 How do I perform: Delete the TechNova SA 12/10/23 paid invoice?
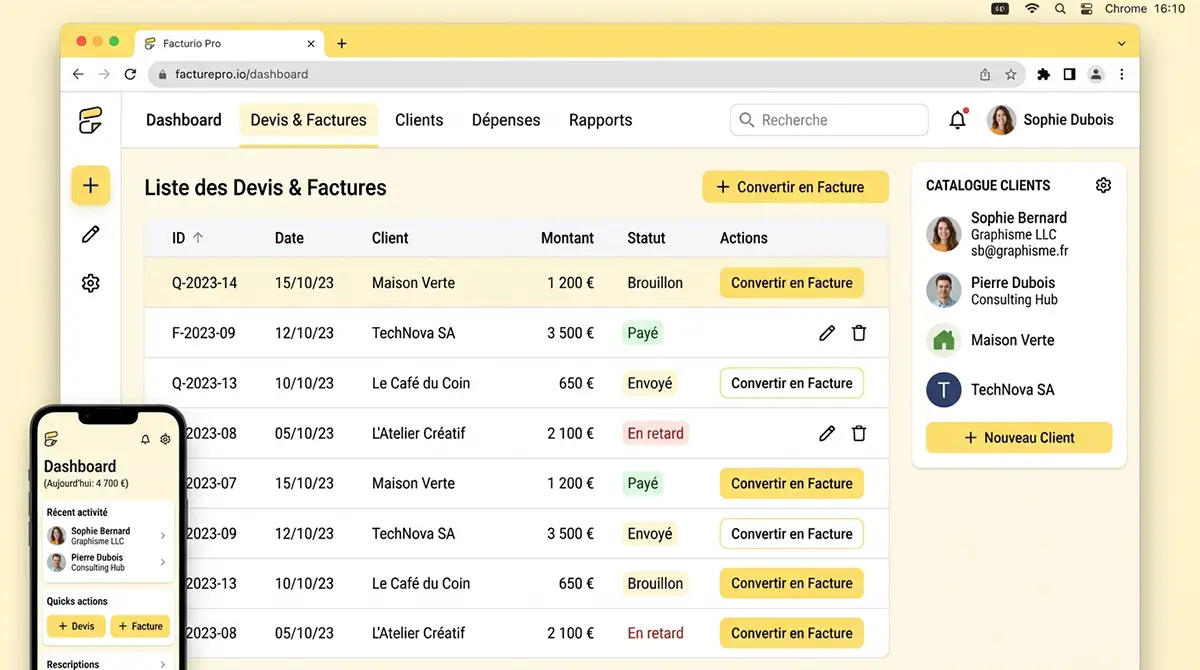tap(859, 333)
